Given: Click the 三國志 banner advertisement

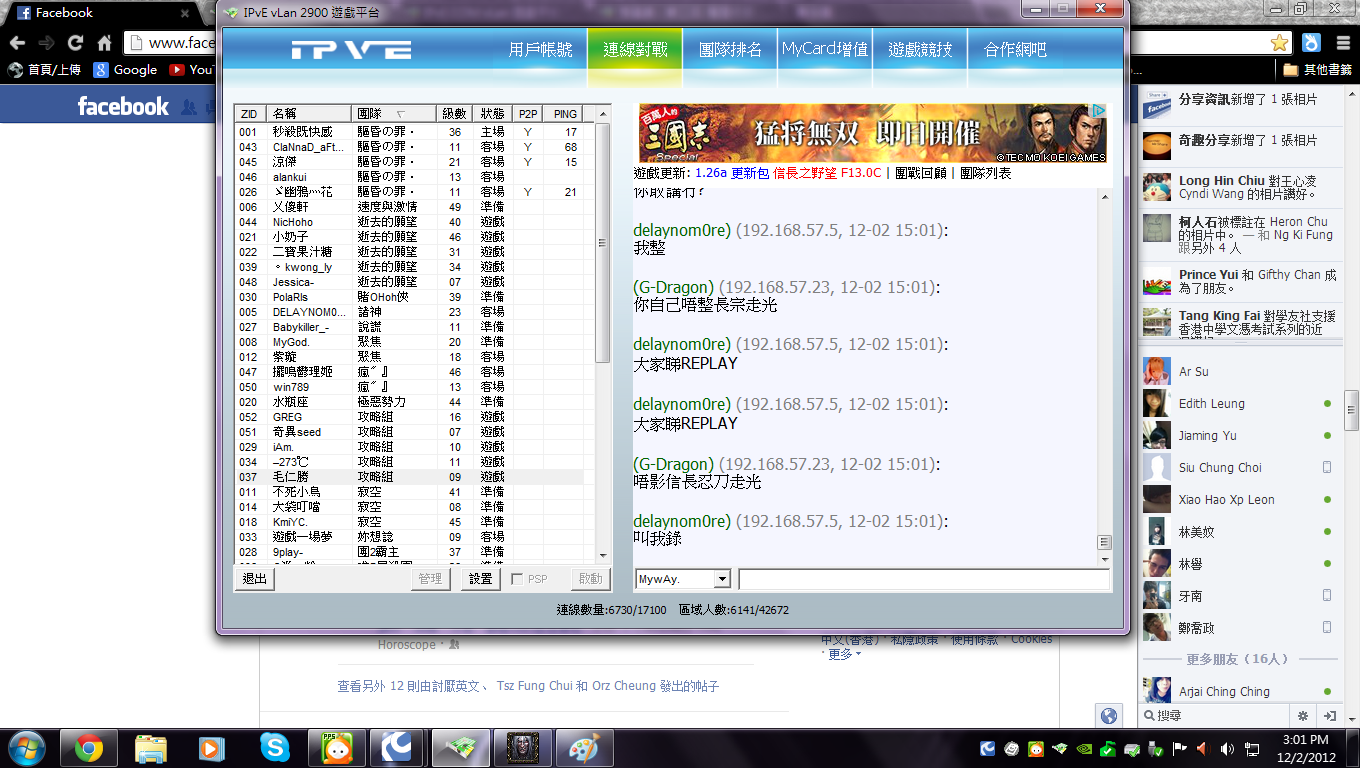Looking at the screenshot, I should (x=873, y=133).
